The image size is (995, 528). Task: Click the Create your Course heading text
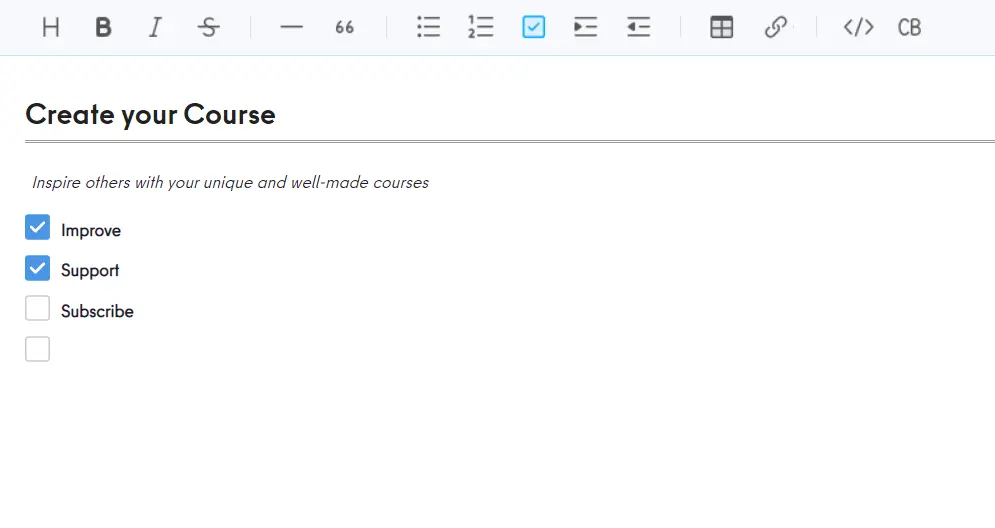[x=150, y=115]
